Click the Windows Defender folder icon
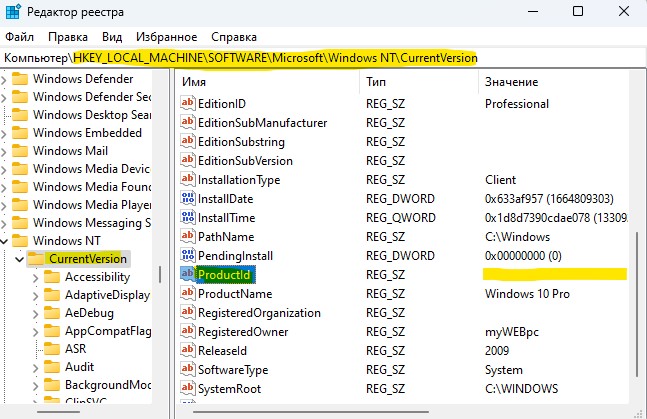 20,78
